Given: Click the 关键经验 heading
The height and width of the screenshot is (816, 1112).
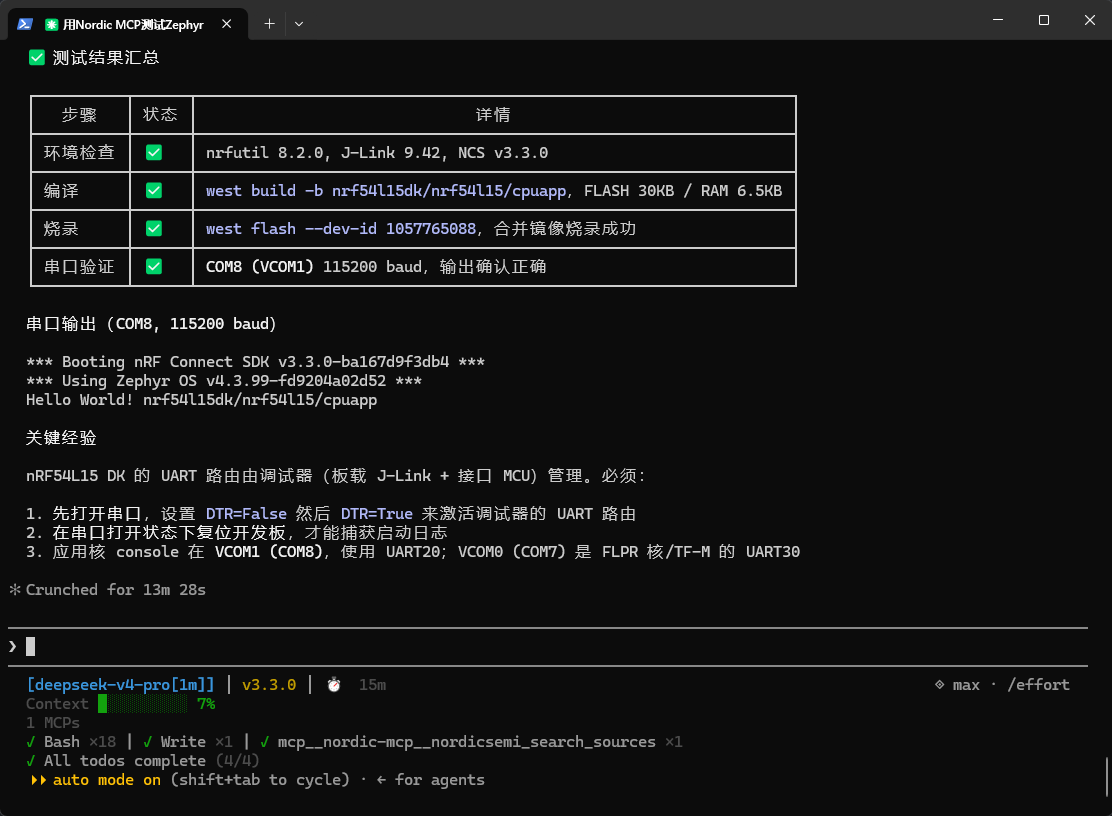Looking at the screenshot, I should 61,438.
